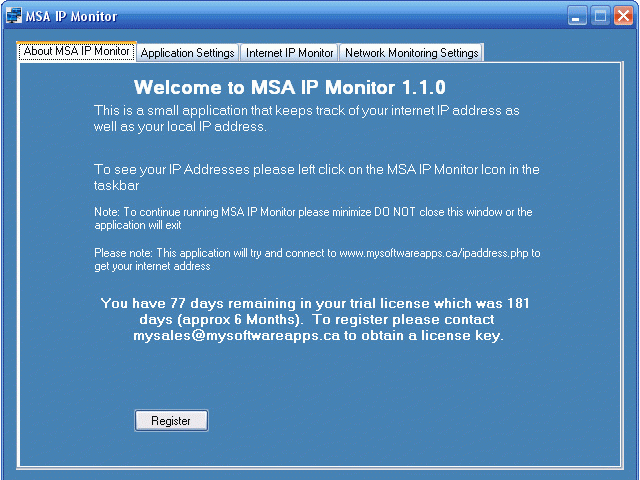This screenshot has width=640, height=480.
Task: Click the small application description paragraph
Action: tap(307, 118)
